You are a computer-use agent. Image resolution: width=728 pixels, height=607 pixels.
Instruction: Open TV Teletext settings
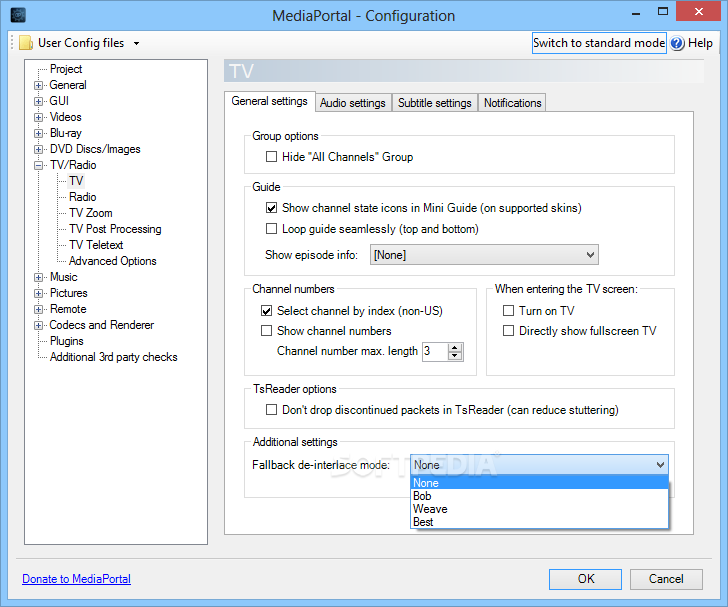[96, 245]
